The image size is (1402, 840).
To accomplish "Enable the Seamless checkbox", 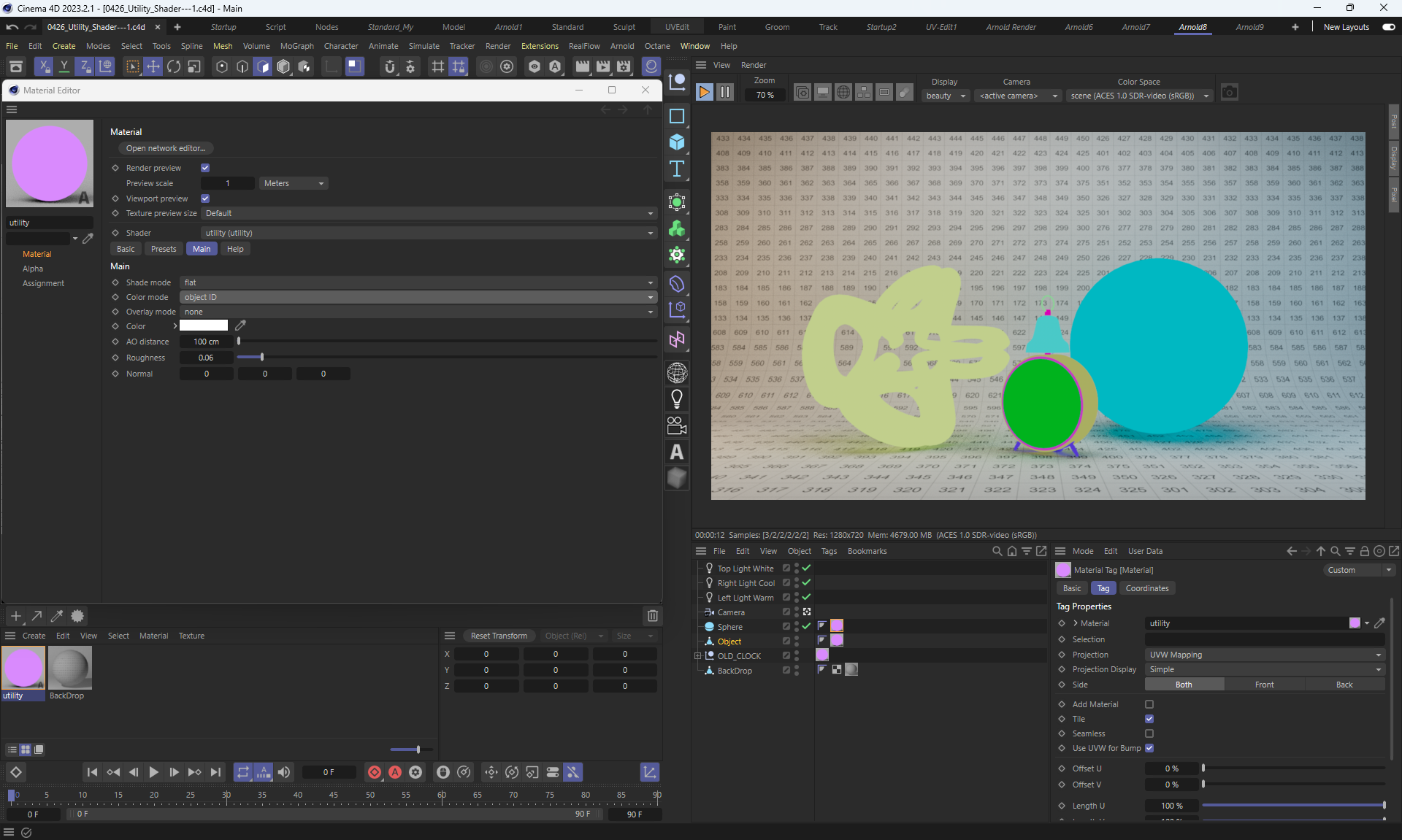I will pyautogui.click(x=1149, y=733).
